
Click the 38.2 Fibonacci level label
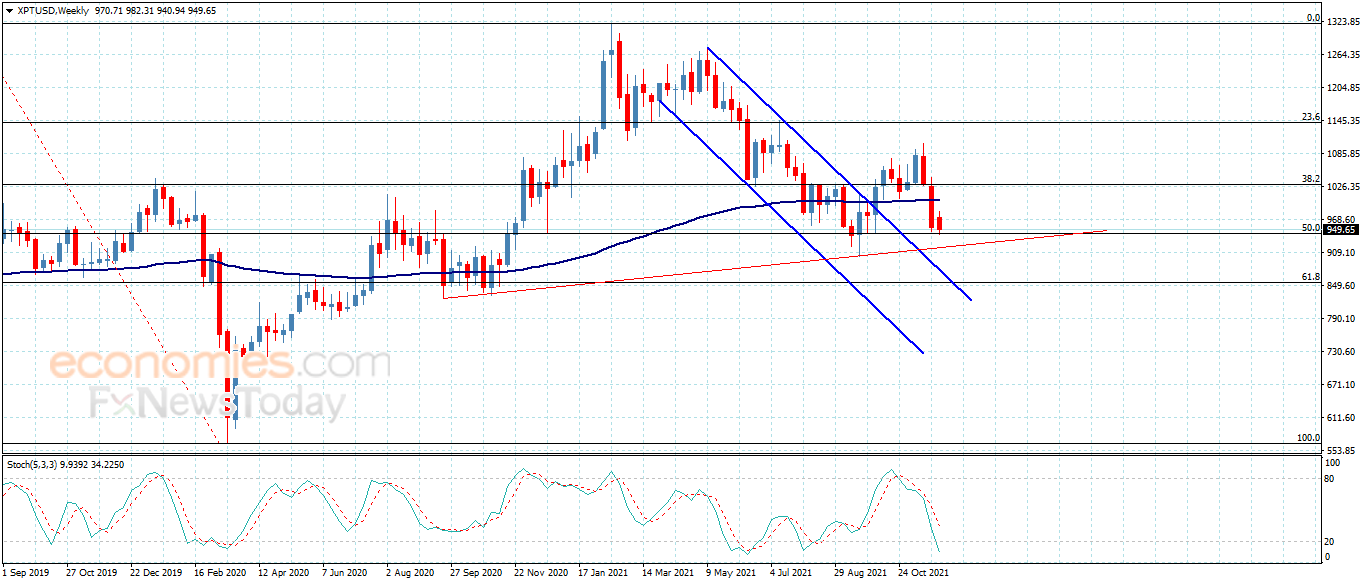click(x=1311, y=179)
